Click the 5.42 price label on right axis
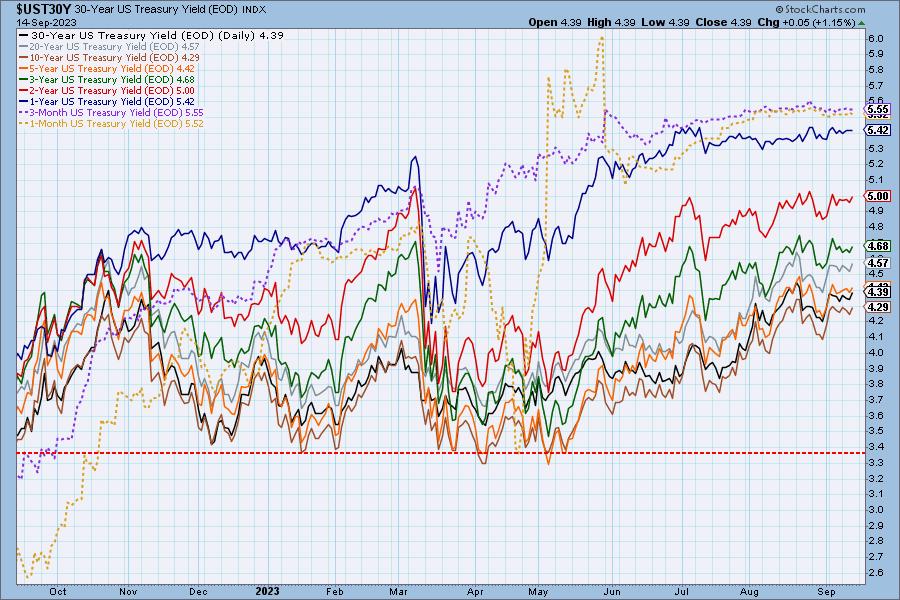Viewport: 900px width, 600px height. tap(878, 130)
